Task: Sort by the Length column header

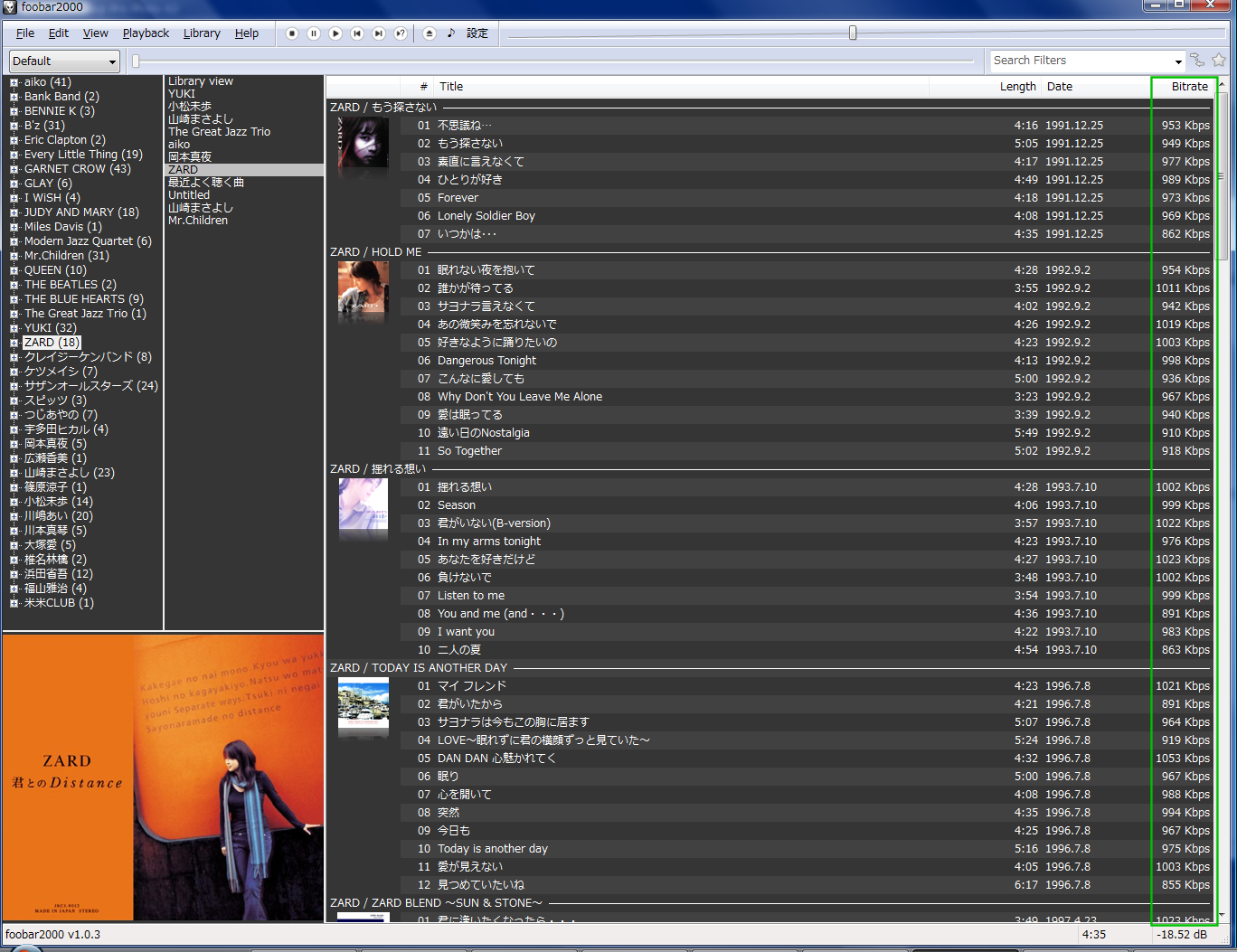Action: [x=986, y=87]
